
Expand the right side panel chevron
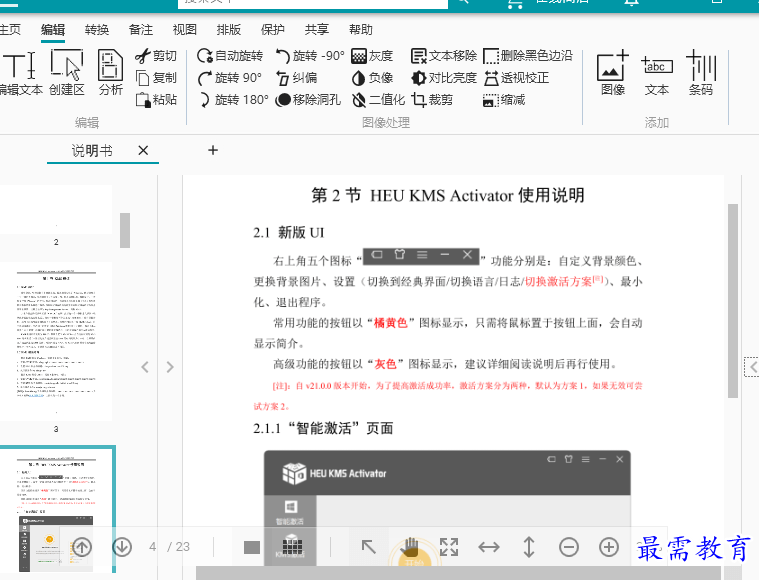click(753, 367)
